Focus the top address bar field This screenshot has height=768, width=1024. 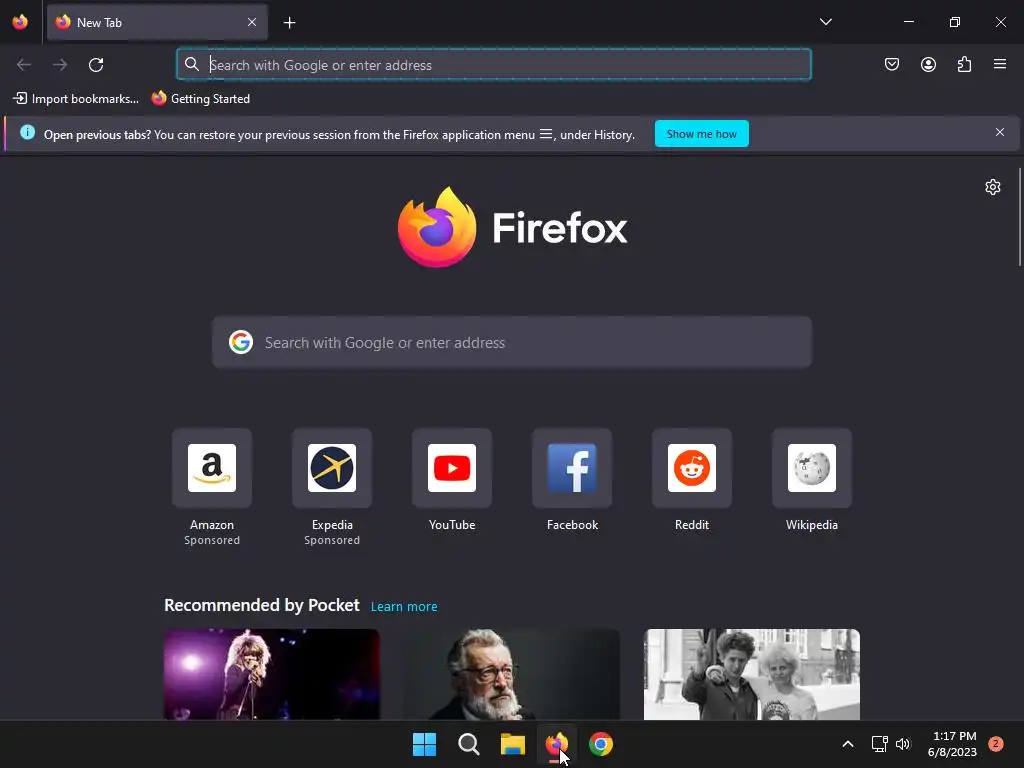[494, 65]
